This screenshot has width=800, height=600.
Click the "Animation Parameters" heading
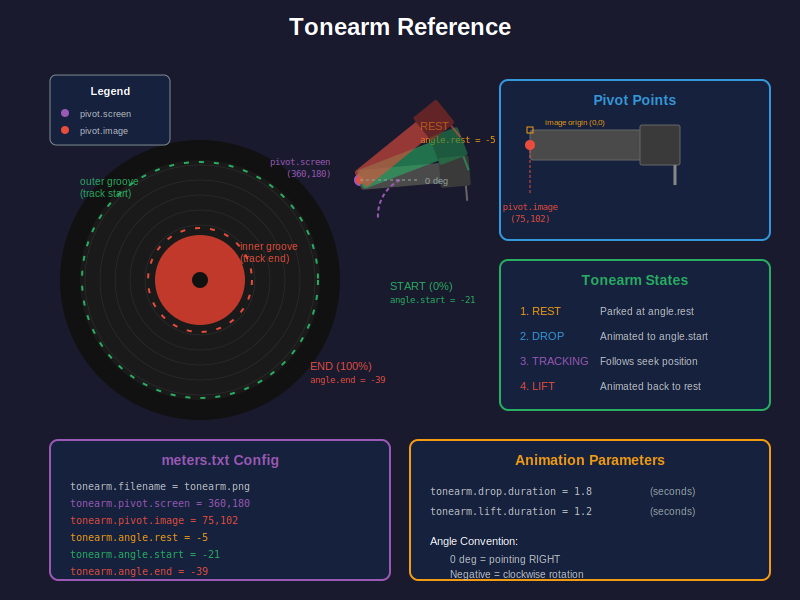click(x=590, y=460)
